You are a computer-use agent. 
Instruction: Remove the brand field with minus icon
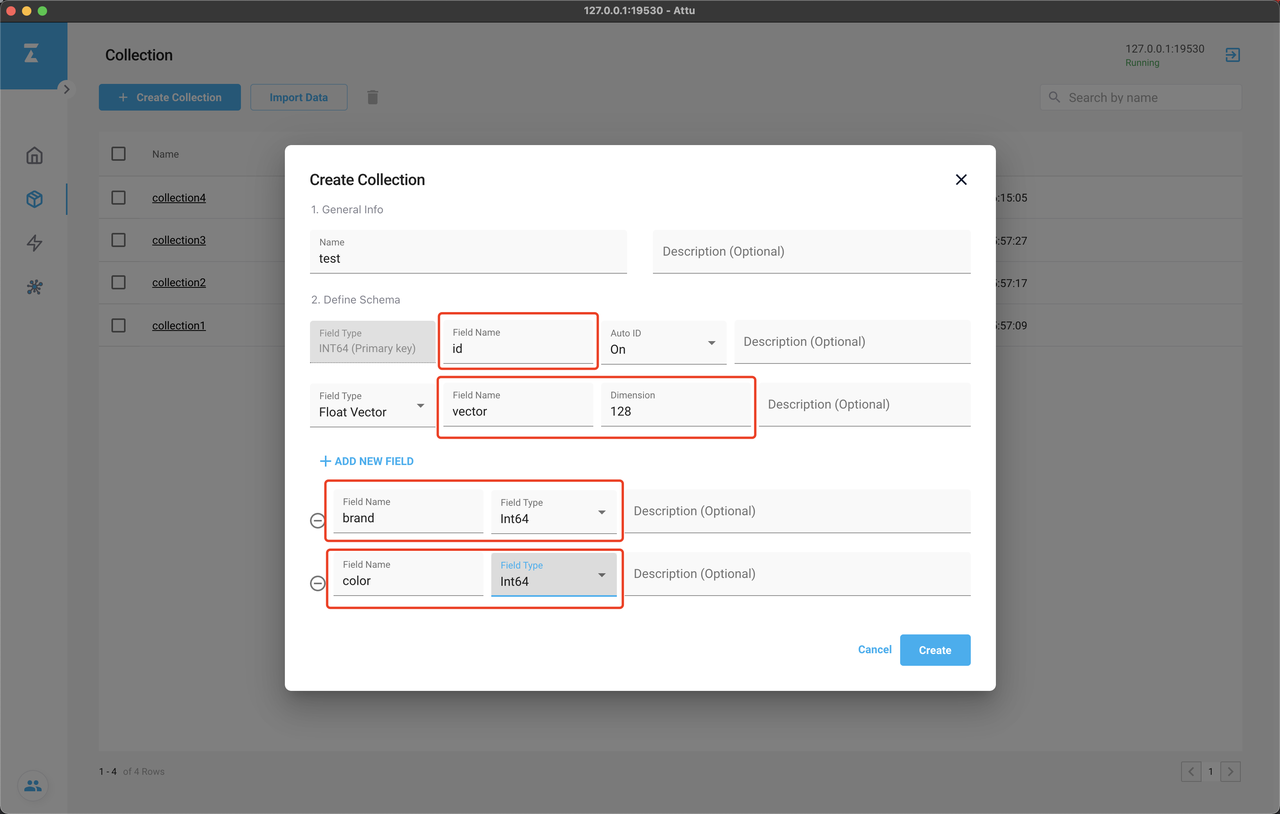(318, 520)
